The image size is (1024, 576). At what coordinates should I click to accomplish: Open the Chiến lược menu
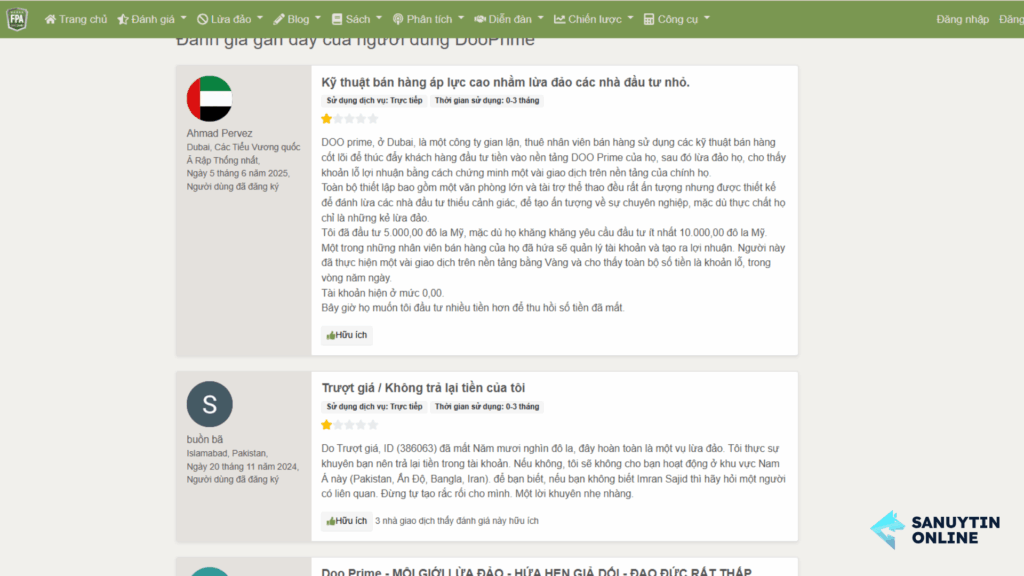click(594, 20)
